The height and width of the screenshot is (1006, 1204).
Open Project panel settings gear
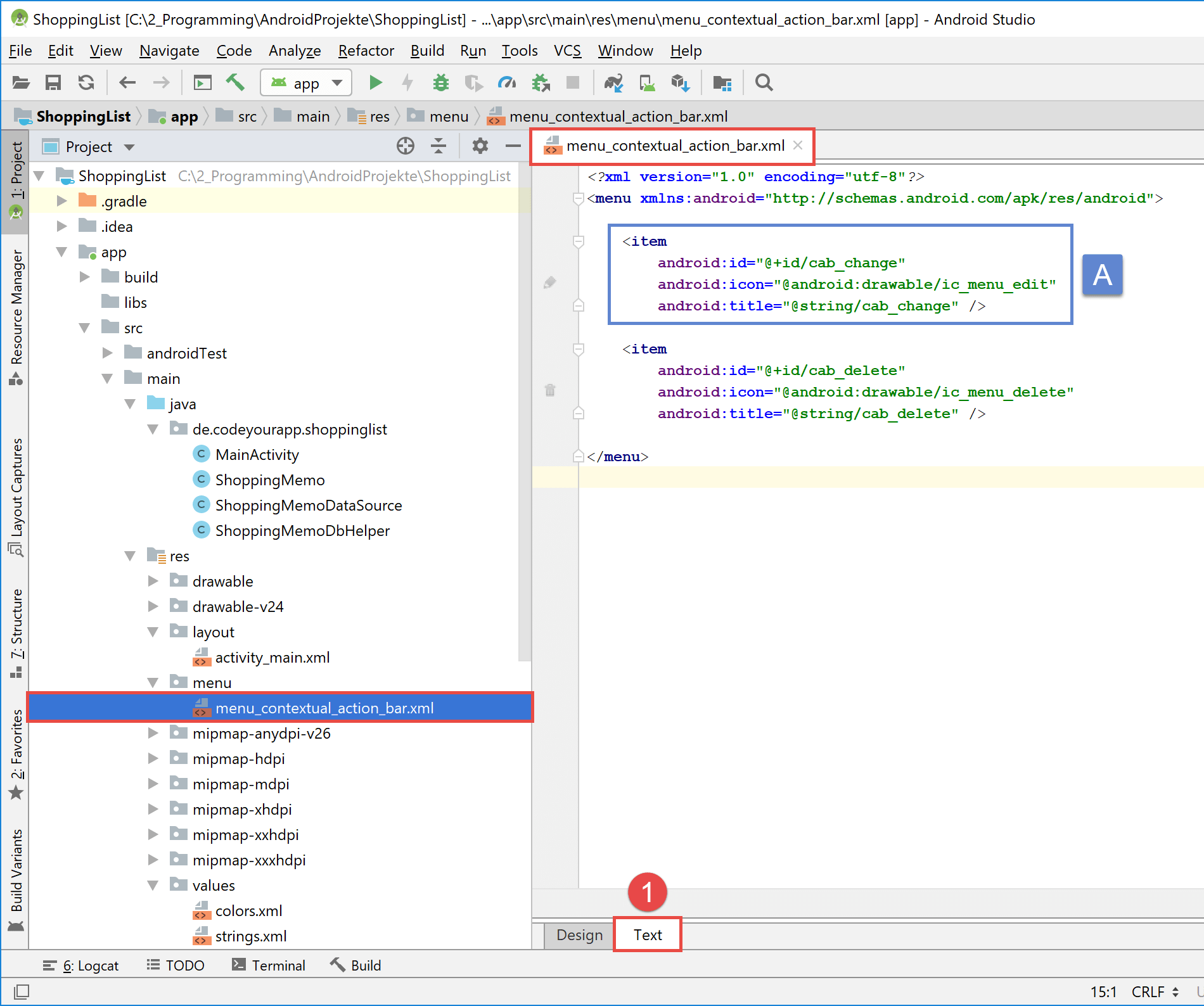point(480,146)
